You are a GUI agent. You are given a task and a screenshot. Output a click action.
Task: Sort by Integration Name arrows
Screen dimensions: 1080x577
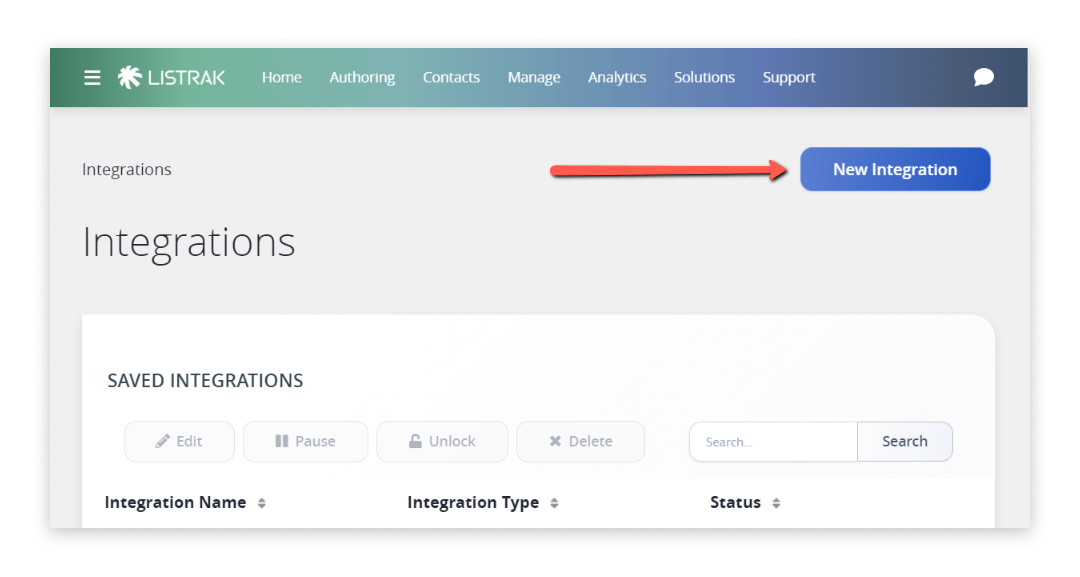coord(262,503)
